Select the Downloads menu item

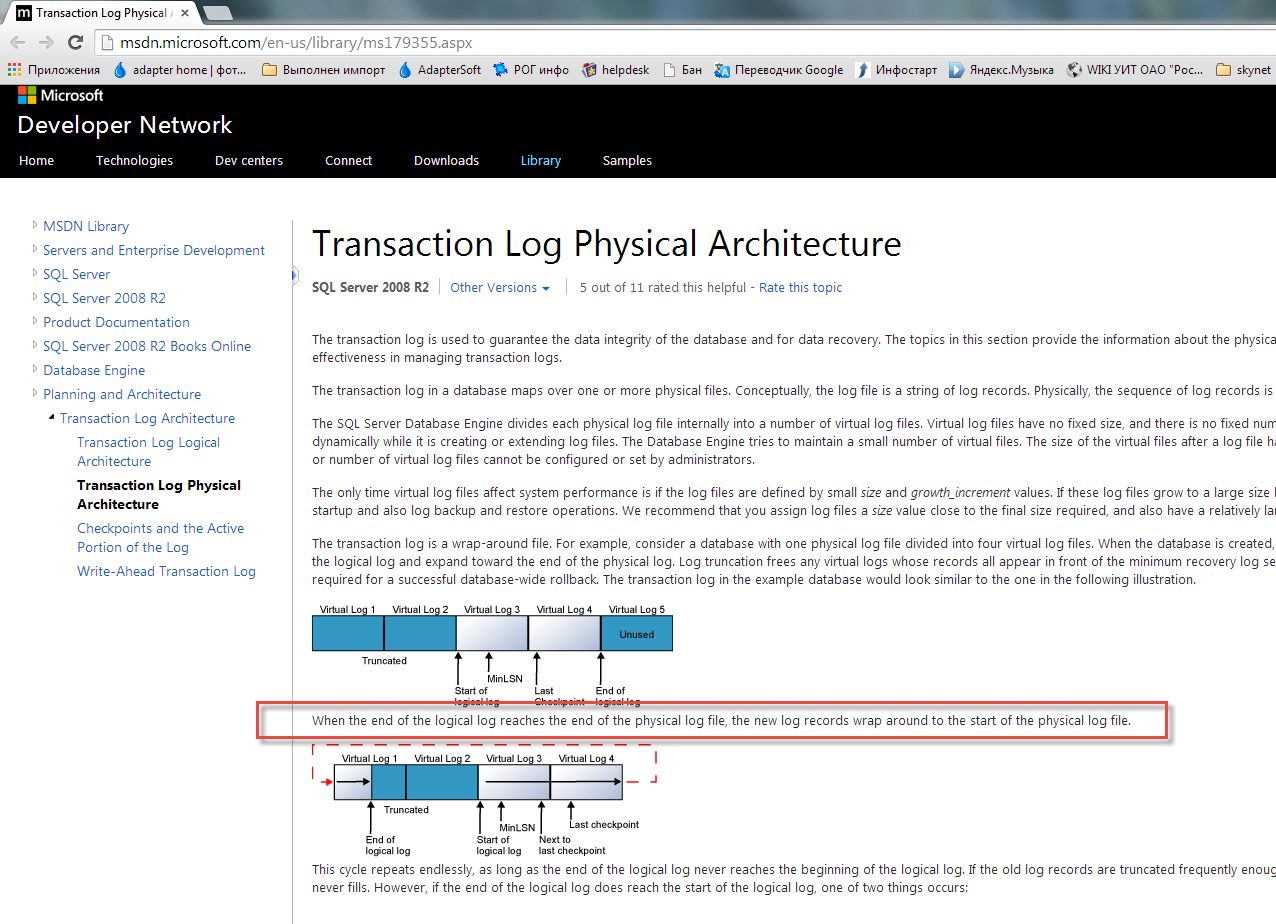point(446,160)
